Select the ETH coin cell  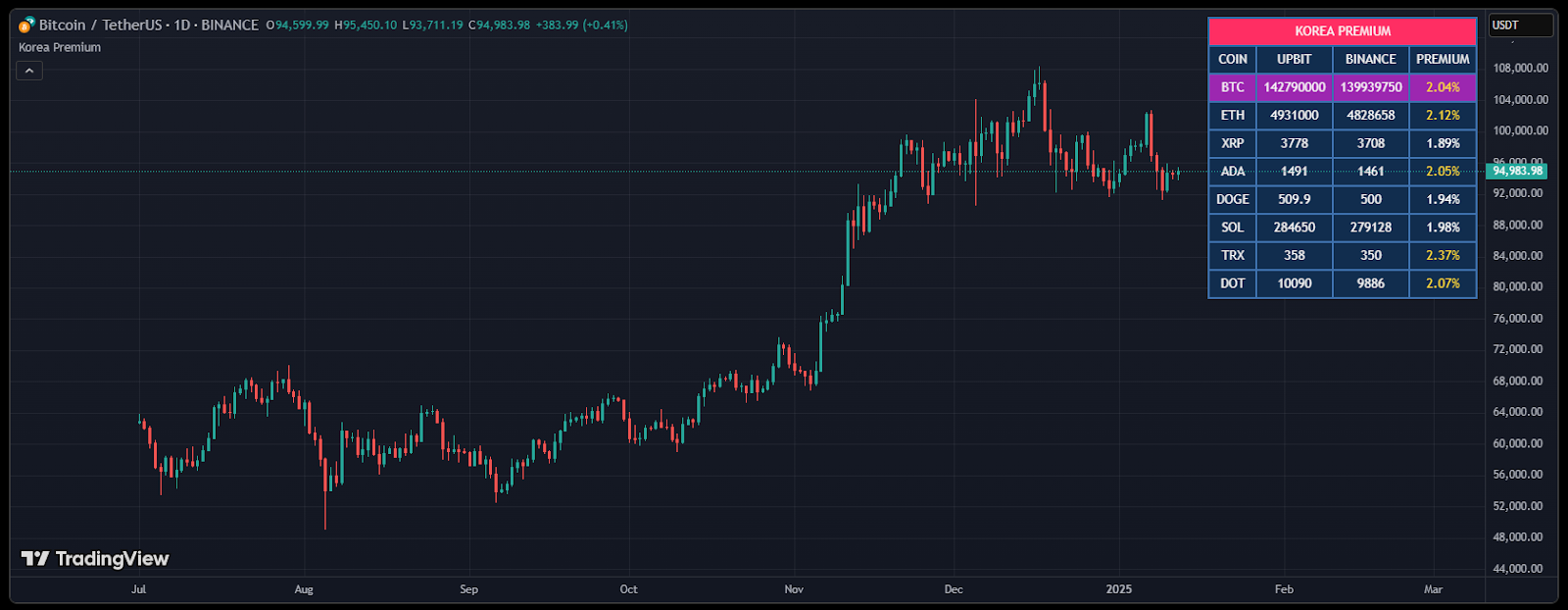coord(1233,115)
